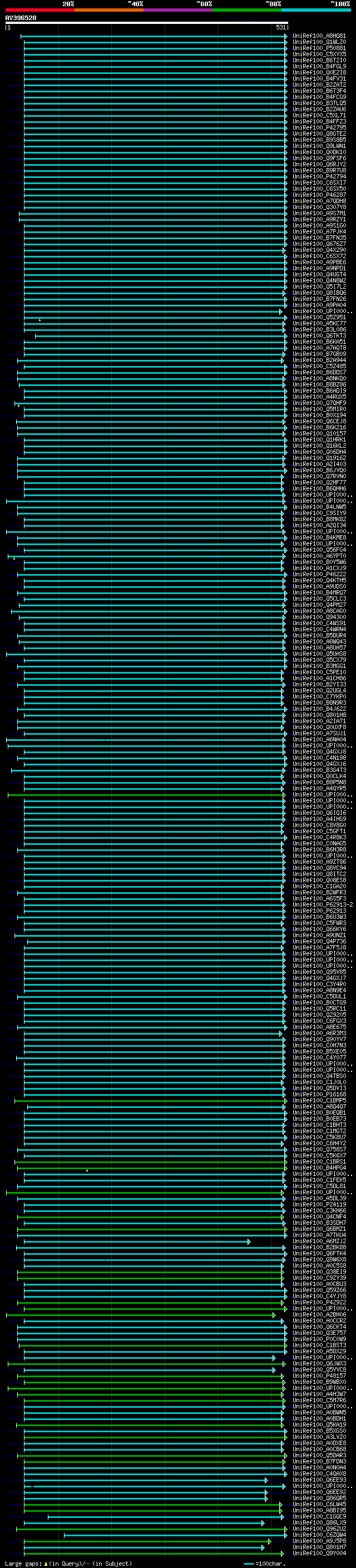Select hit UniRef100_B4J622

319,709
